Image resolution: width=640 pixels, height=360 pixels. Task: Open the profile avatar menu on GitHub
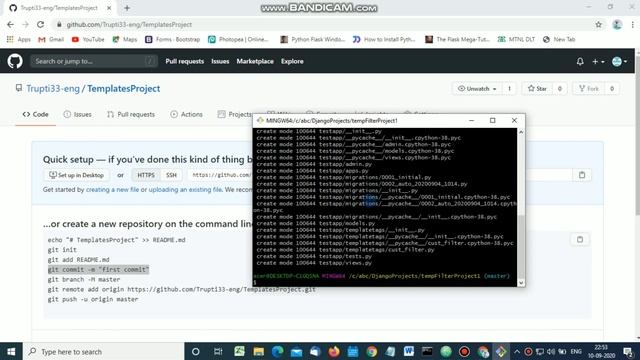[x=619, y=62]
